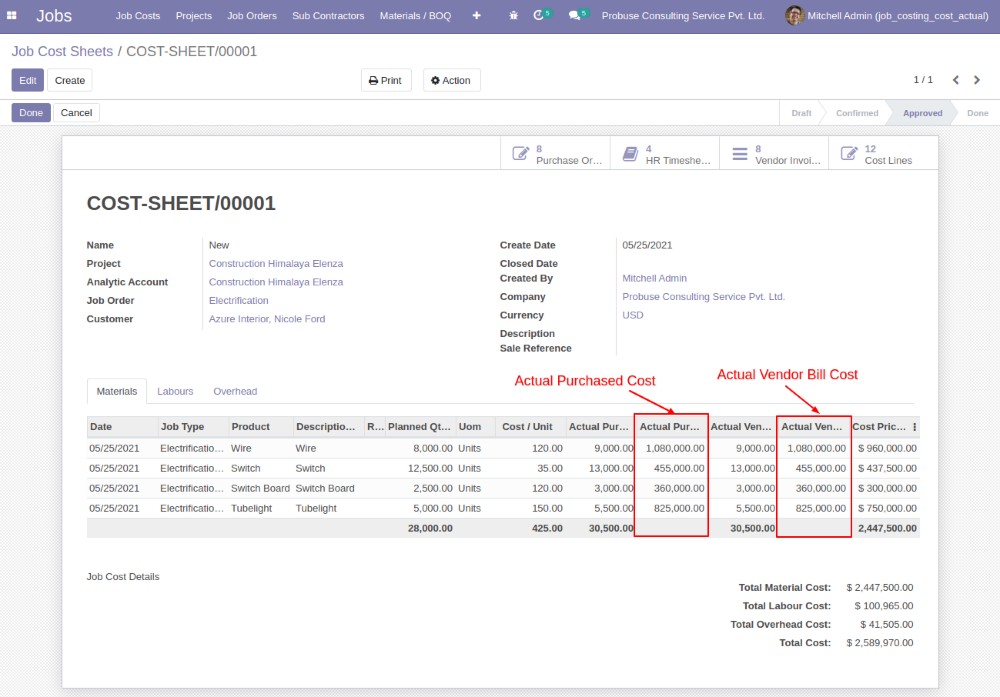The width and height of the screenshot is (1000, 697).
Task: Open the Cost Lines stat button
Action: point(878,154)
